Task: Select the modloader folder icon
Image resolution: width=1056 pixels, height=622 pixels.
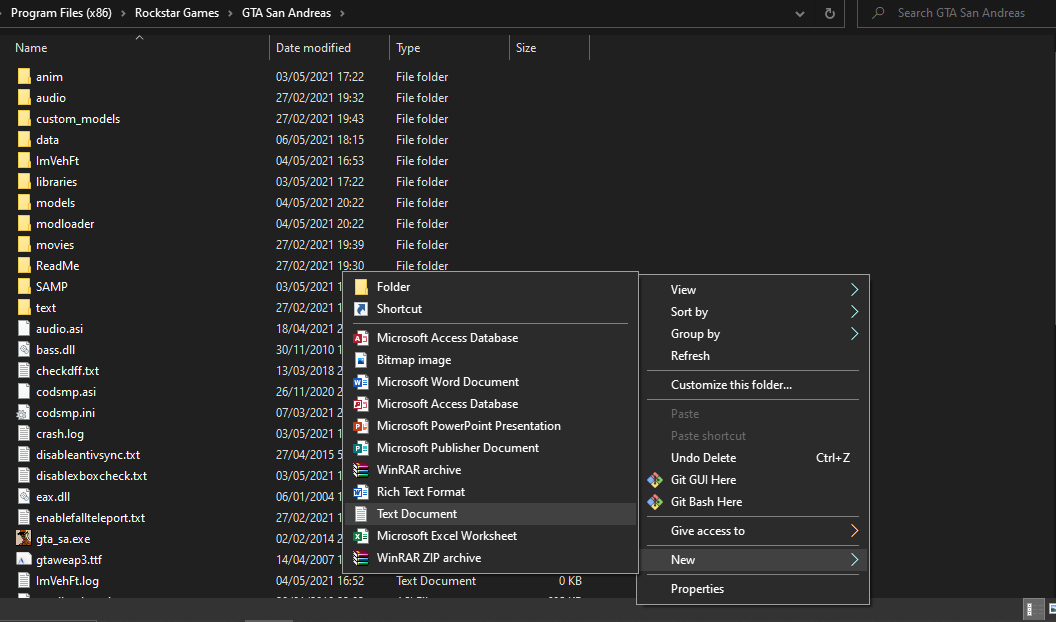Action: (x=24, y=223)
